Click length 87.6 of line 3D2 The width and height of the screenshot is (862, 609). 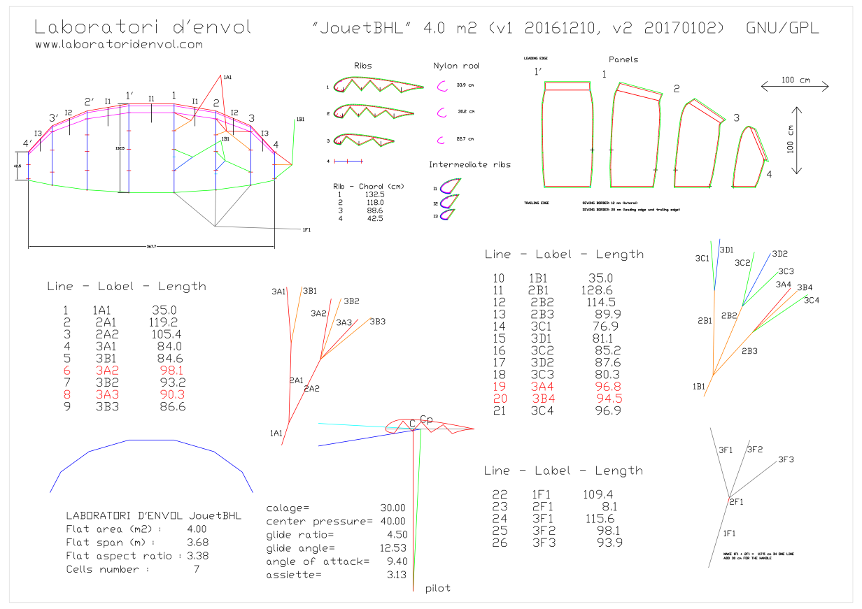tap(608, 363)
